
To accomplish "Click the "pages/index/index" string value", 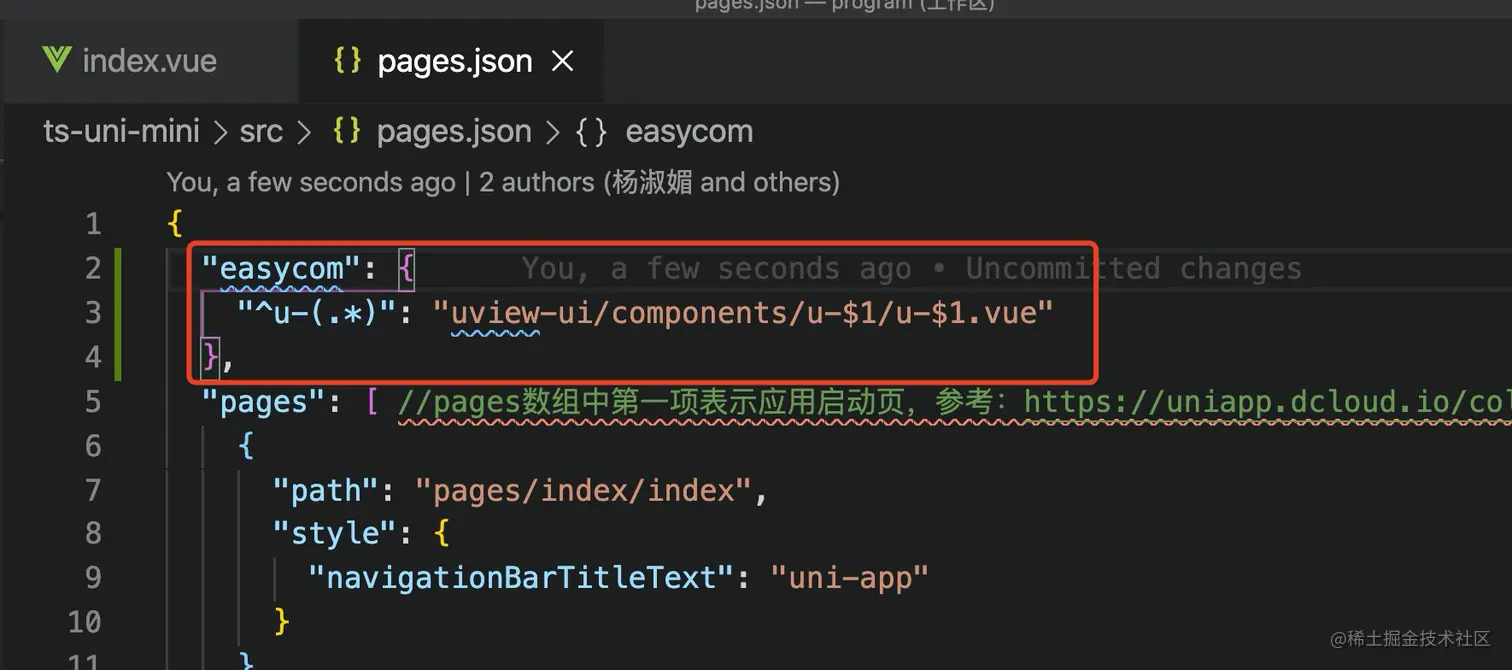I will tap(582, 490).
